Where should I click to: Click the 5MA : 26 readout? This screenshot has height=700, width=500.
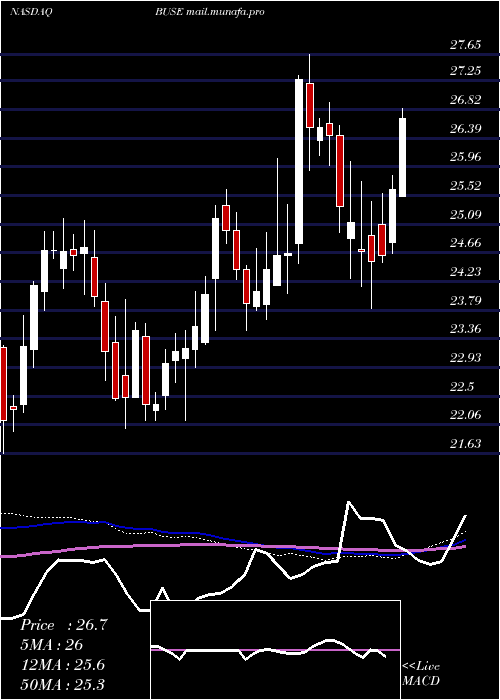click(52, 645)
